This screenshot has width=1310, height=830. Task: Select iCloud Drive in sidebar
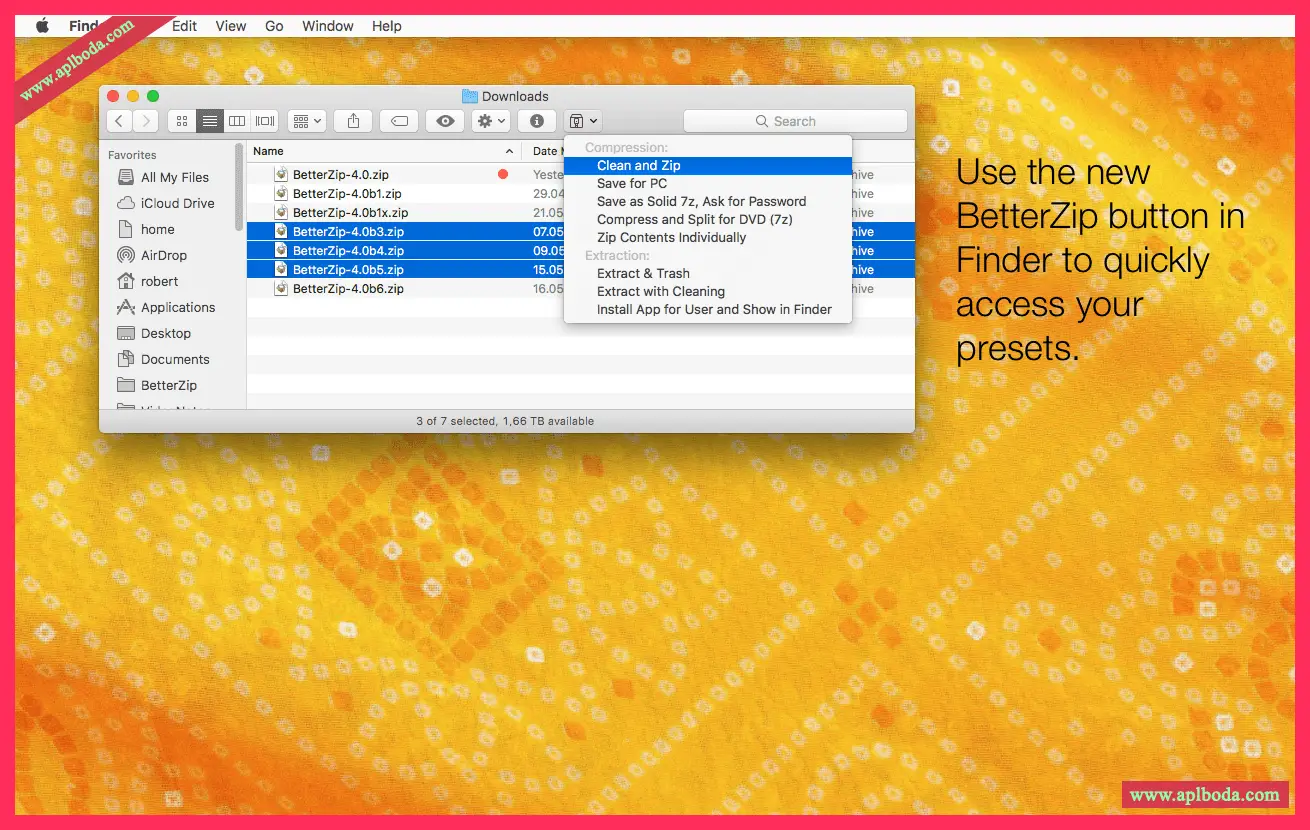pyautogui.click(x=177, y=204)
